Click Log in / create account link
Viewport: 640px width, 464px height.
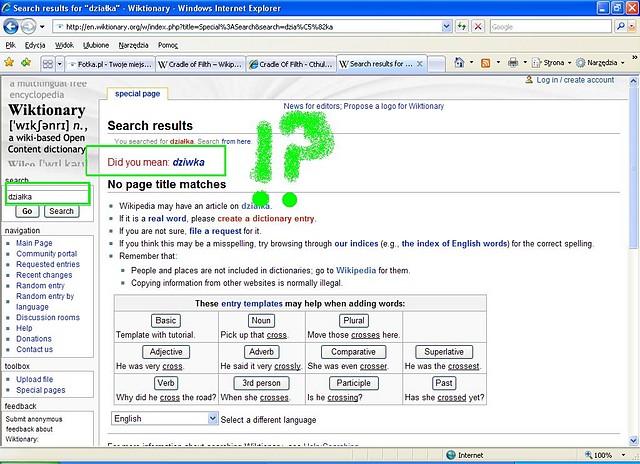point(575,80)
